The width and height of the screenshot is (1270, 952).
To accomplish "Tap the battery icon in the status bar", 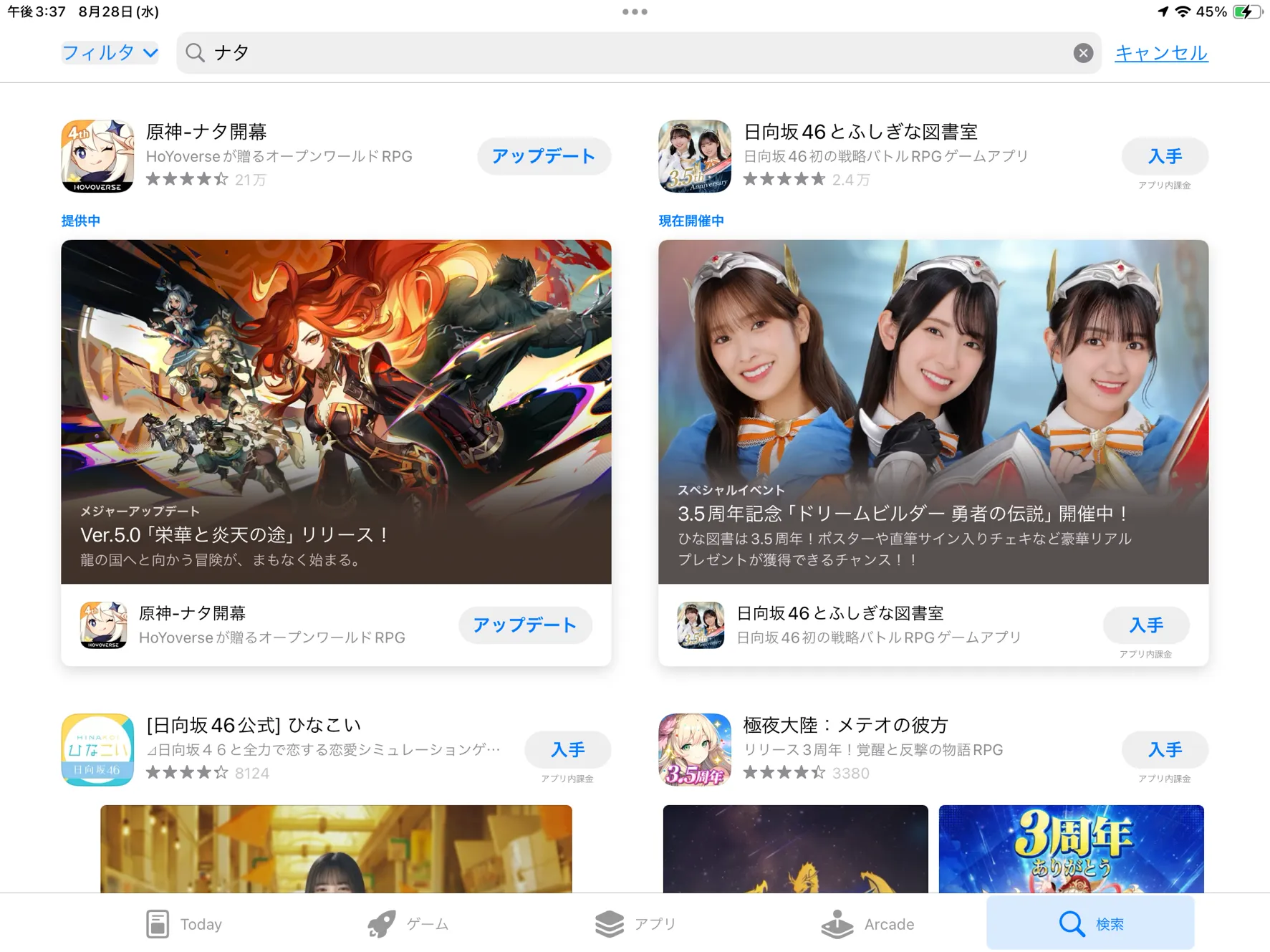I will [1247, 11].
